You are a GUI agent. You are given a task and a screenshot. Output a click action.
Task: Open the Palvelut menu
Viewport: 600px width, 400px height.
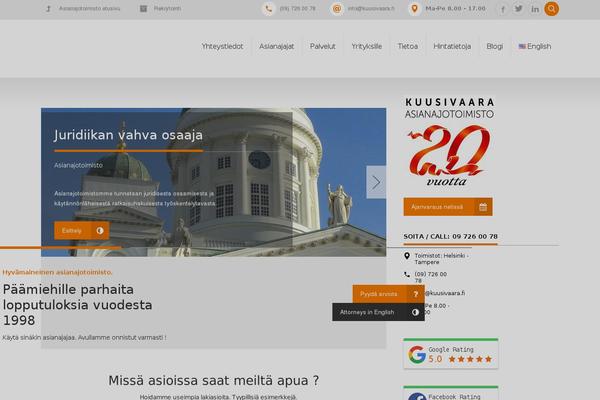323,46
